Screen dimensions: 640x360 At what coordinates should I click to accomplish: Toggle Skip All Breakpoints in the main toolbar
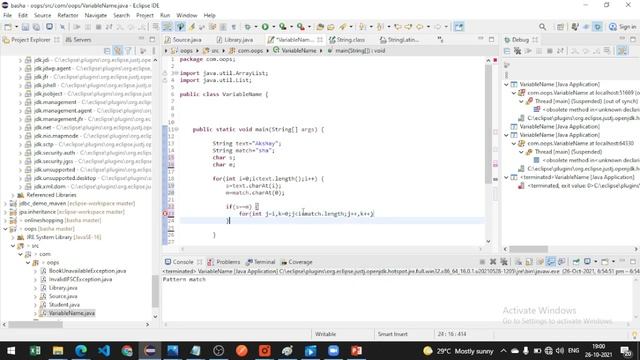pyautogui.click(x=62, y=27)
